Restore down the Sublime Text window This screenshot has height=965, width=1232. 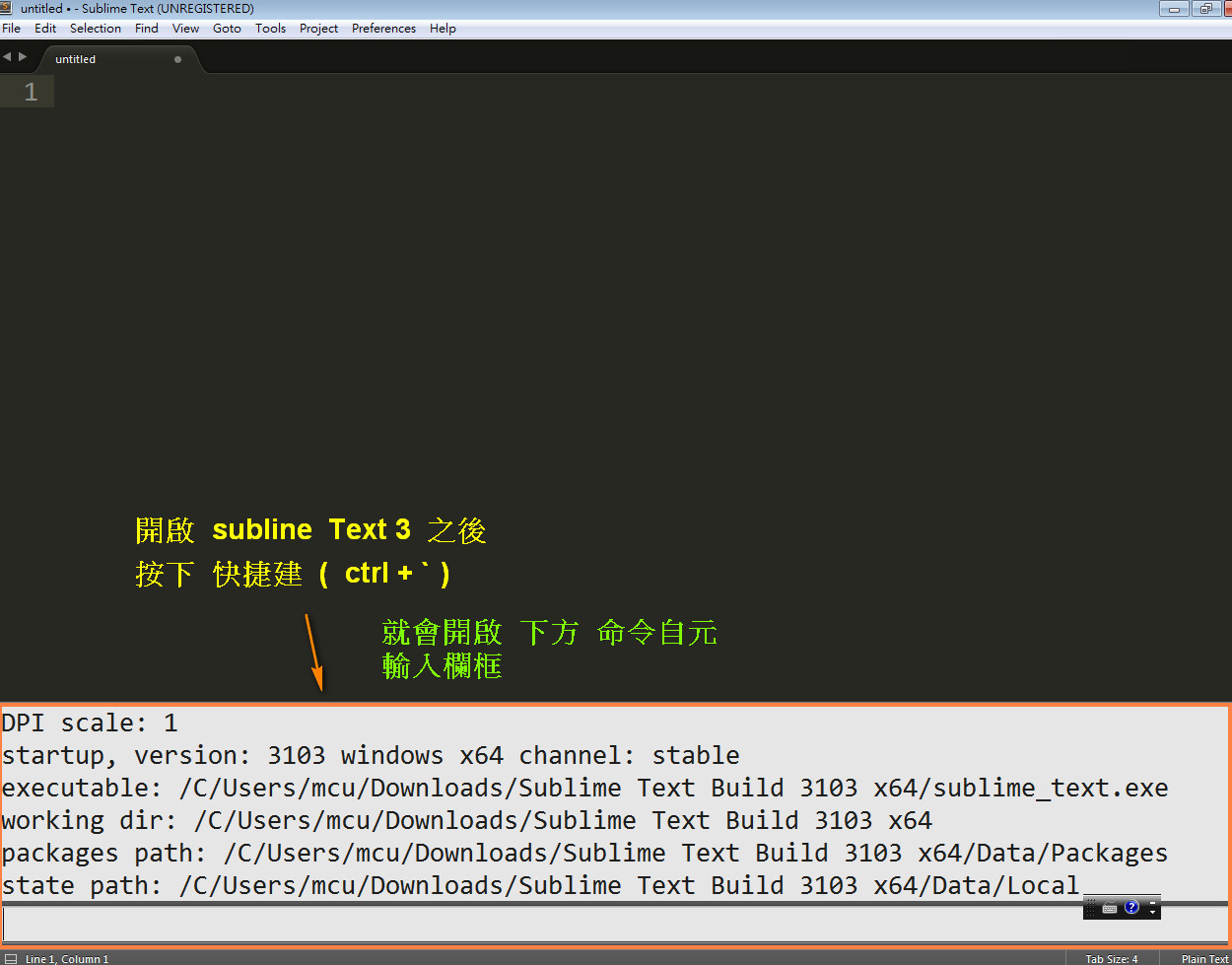point(1205,9)
